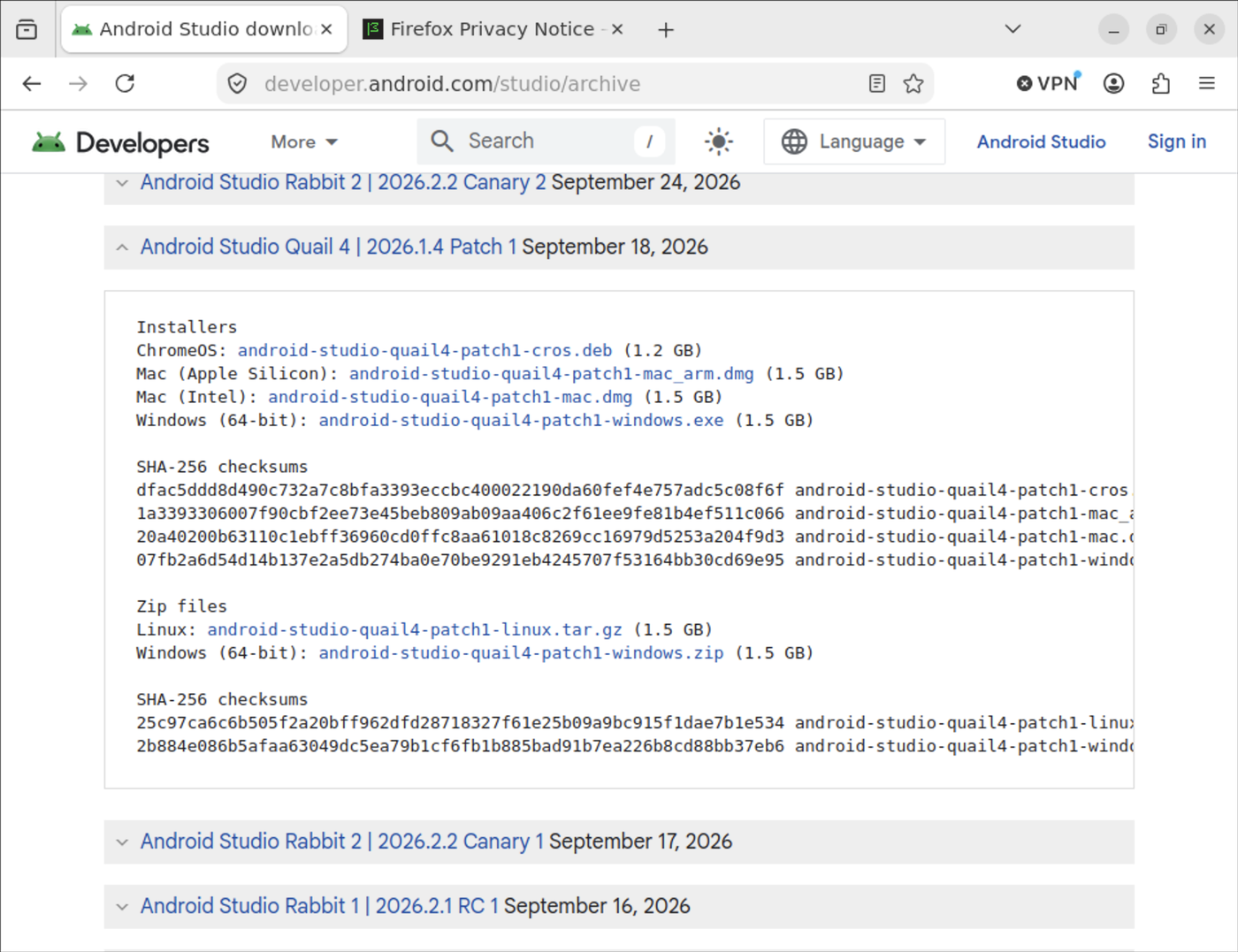
Task: Reload the page with the refresh icon
Action: [126, 84]
